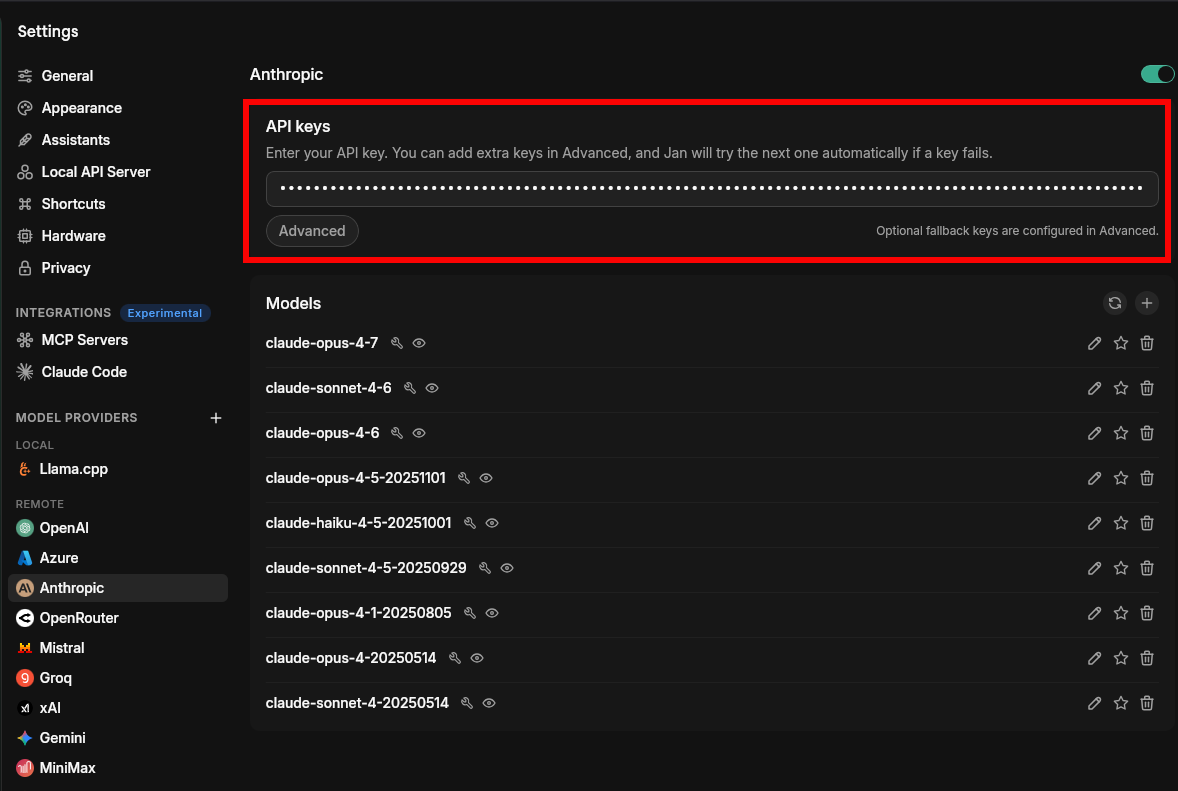
Task: Click the eye icon on claude-opus-4-1-20250805
Action: pyautogui.click(x=492, y=614)
